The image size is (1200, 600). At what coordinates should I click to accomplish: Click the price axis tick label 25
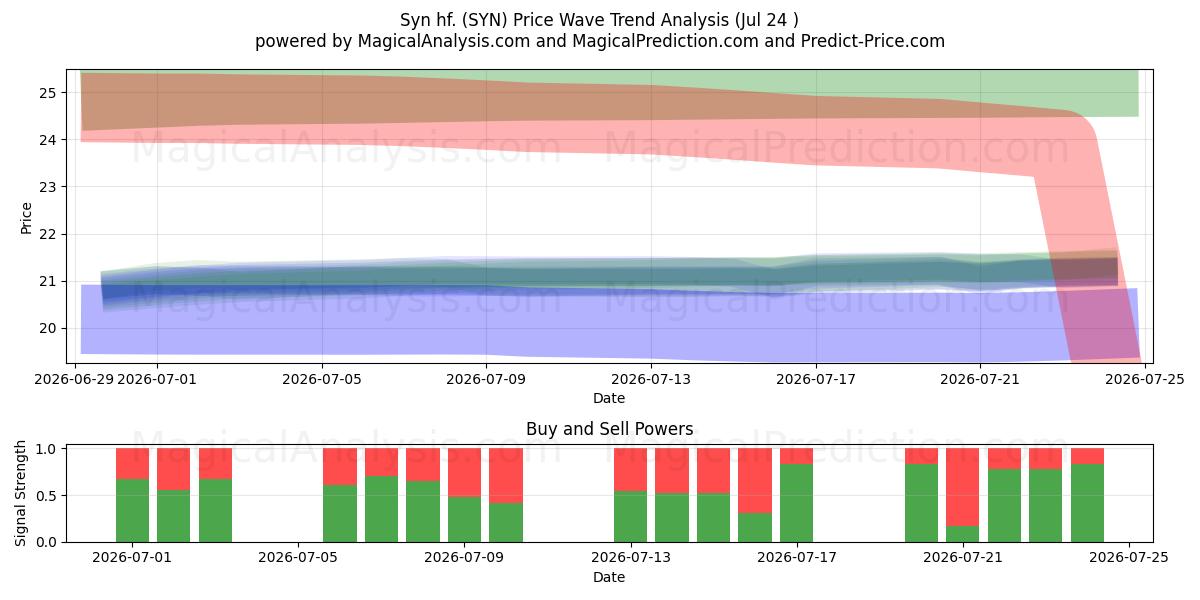tap(50, 93)
